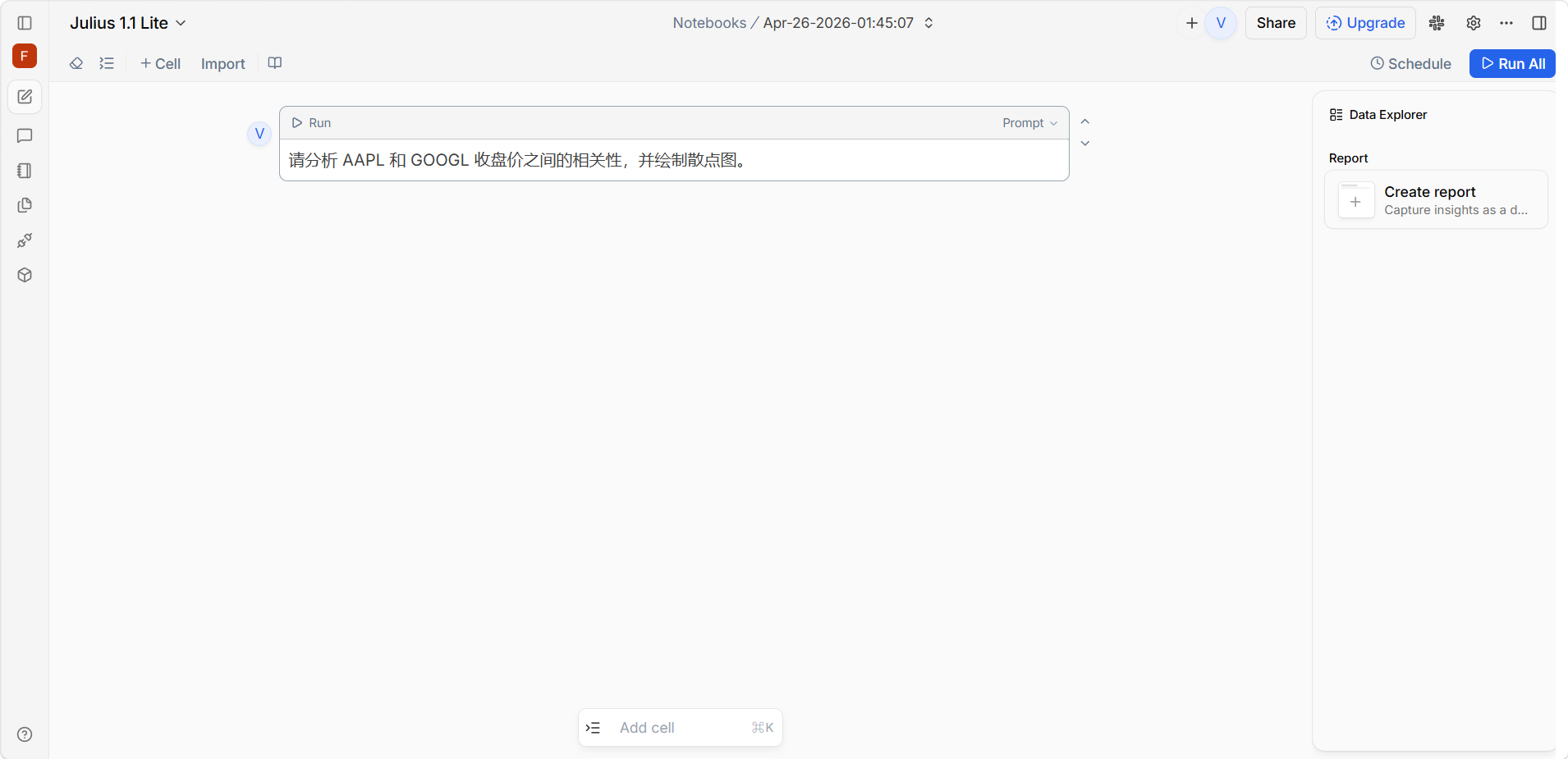Open the files copy icon in sidebar
The height and width of the screenshot is (759, 1568).
coord(25,205)
